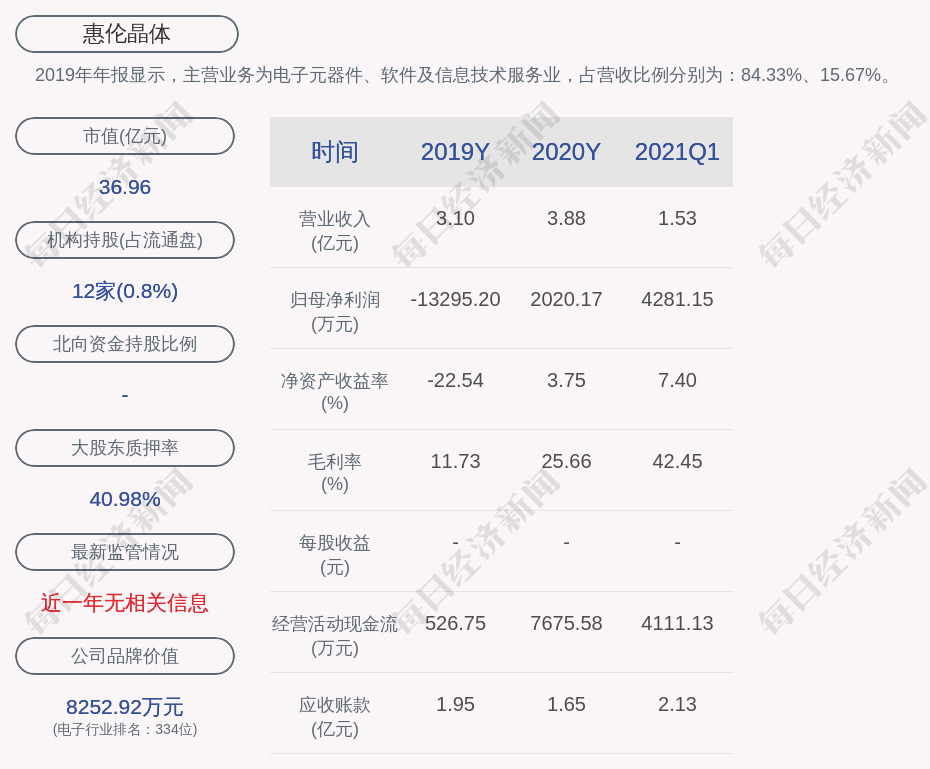Click the 2019年年报显示 description sentence
The width and height of the screenshot is (930, 769).
[x=463, y=75]
